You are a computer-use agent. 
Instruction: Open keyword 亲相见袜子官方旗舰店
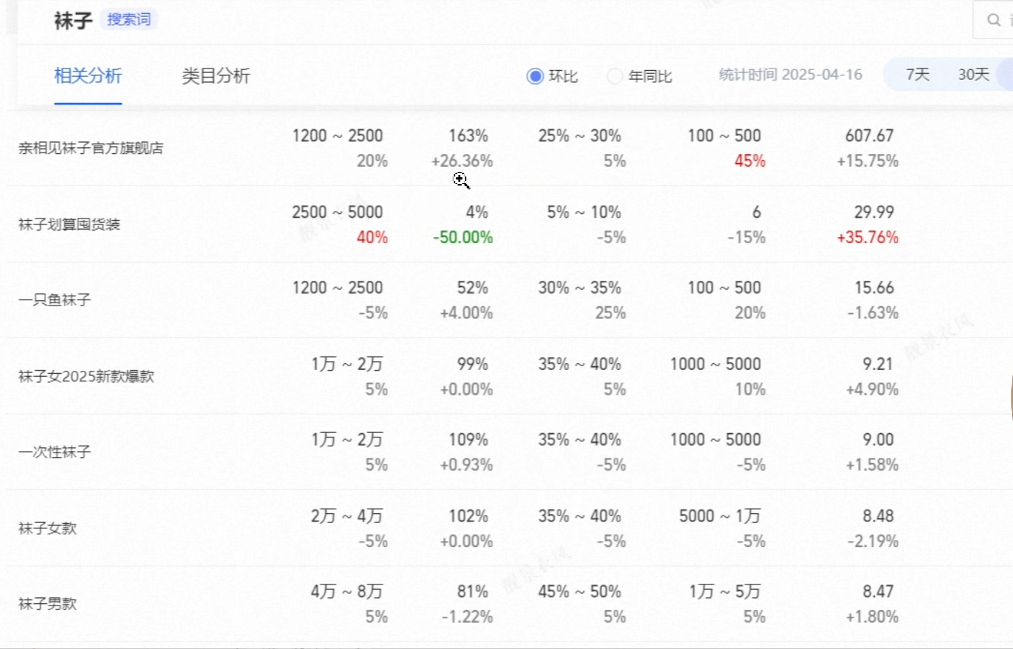point(90,148)
